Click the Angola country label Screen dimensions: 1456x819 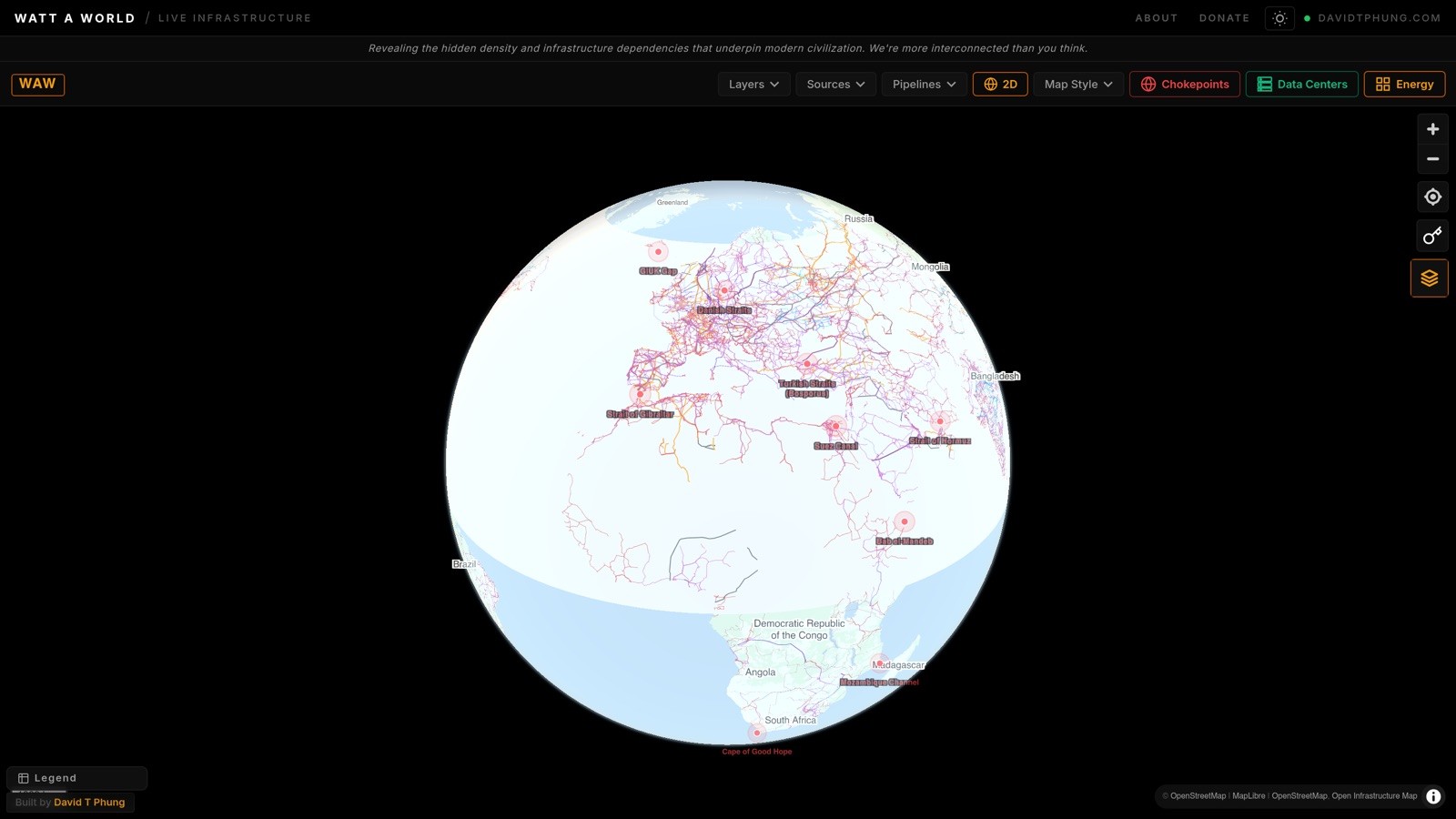point(761,672)
